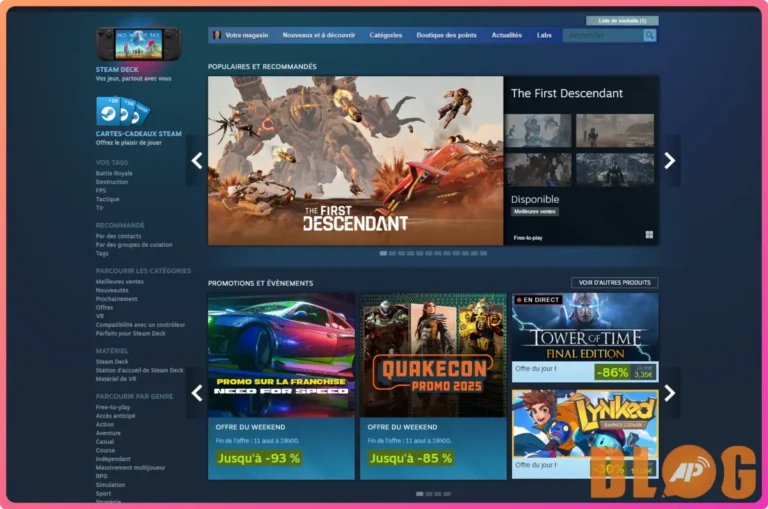Viewport: 768px width, 509px height.
Task: Open recommendations Par des groupes de curation
Action: click(134, 244)
